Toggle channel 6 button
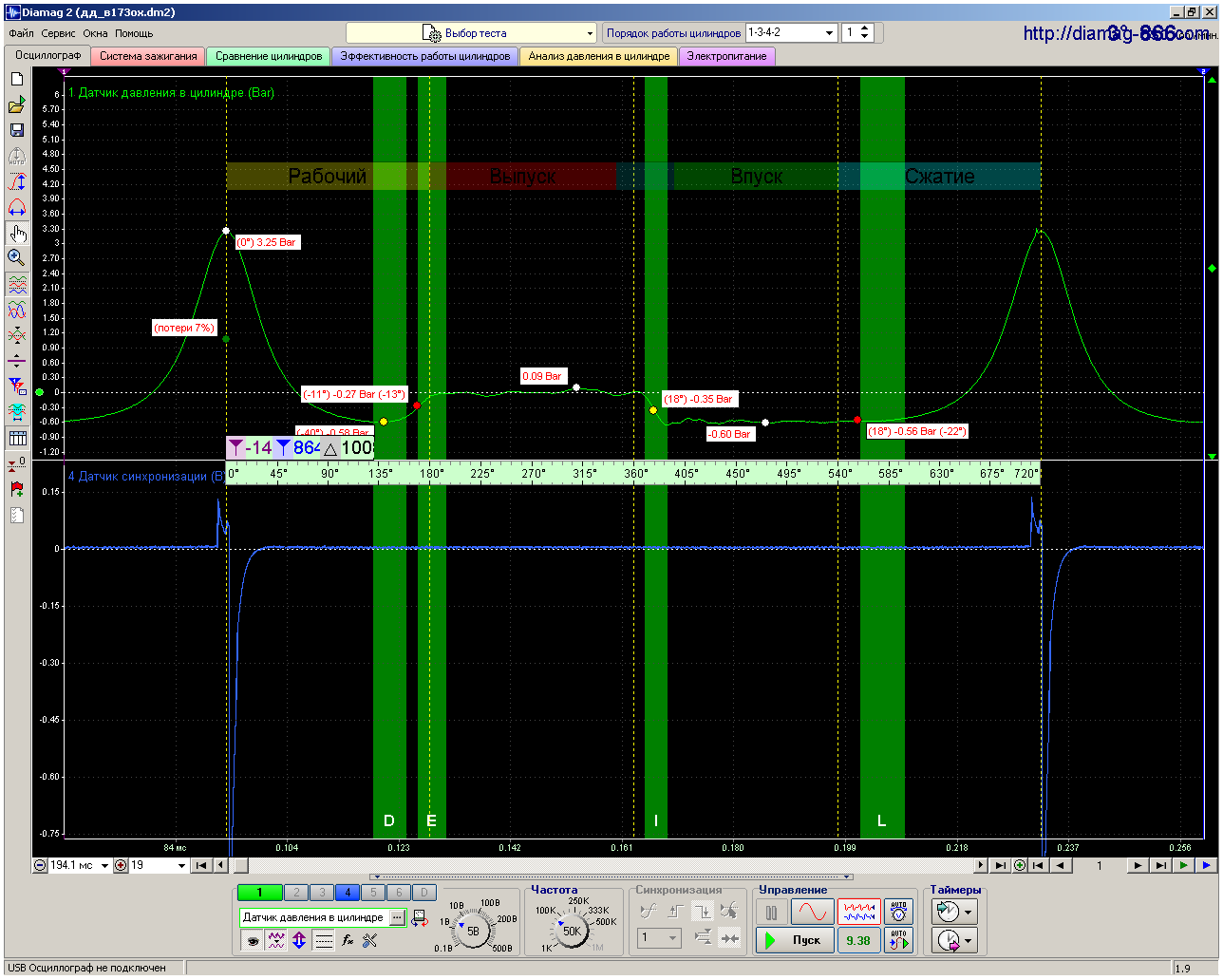 click(399, 893)
